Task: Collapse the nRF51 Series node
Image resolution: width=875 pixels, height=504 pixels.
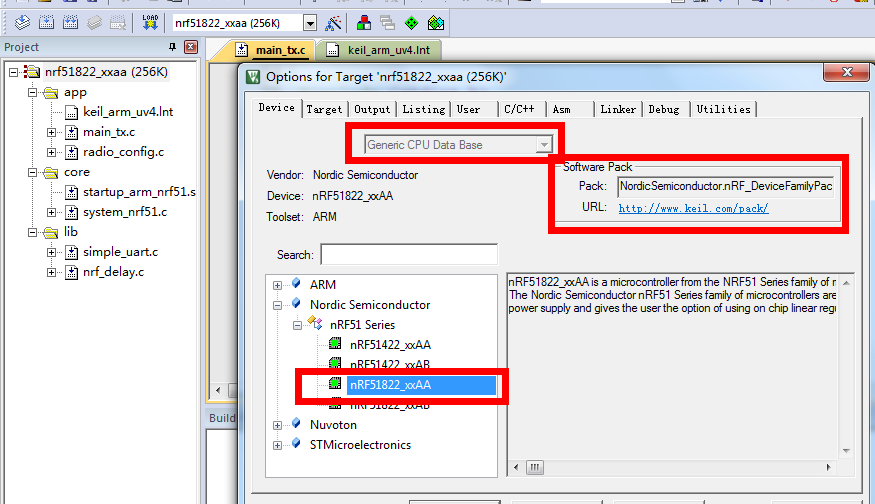Action: (297, 325)
